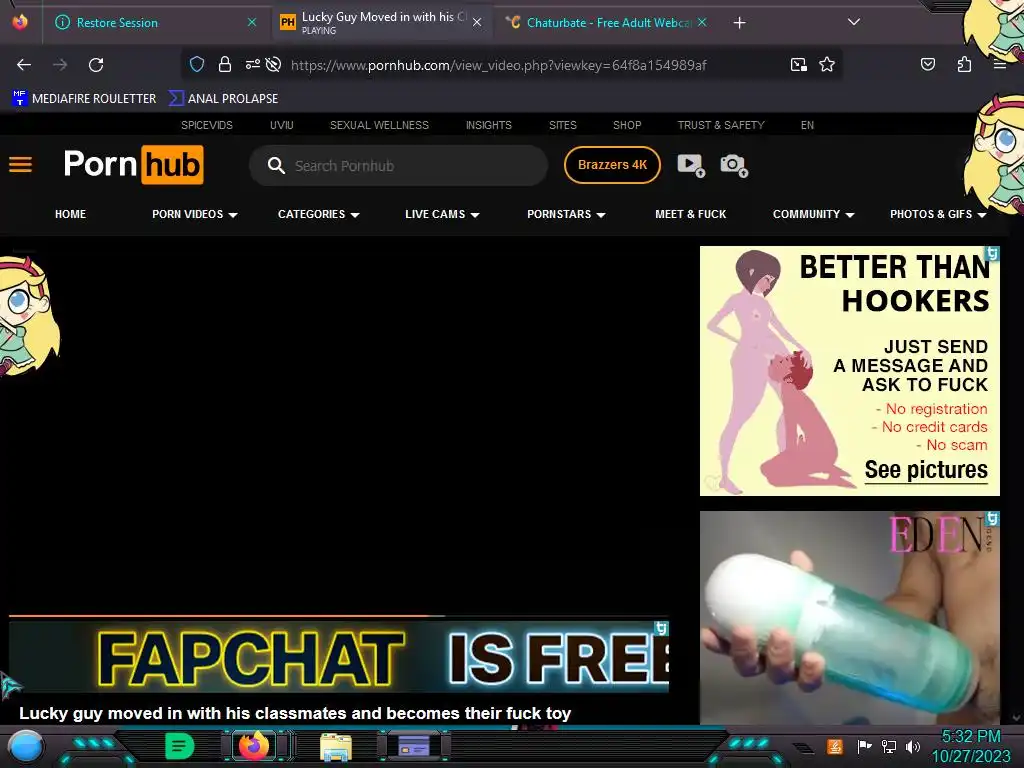Toggle the blocked autoplay indicator
This screenshot has width=1024, height=768.
coord(274,64)
